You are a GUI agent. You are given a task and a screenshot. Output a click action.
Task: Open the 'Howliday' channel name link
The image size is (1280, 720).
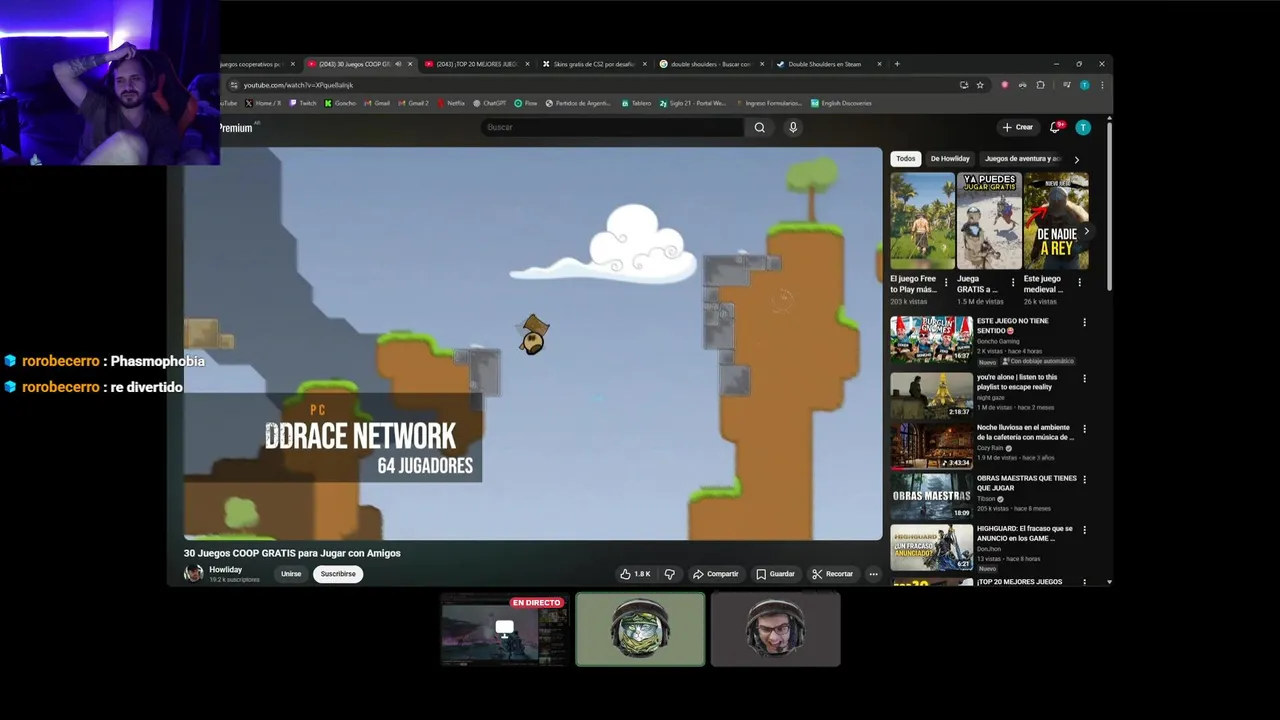[x=225, y=569]
